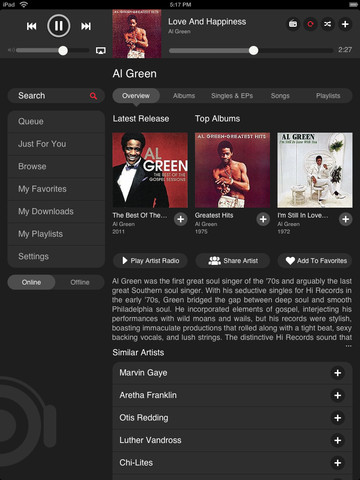
Task: Add Aretha Franklin using plus icon
Action: (338, 395)
